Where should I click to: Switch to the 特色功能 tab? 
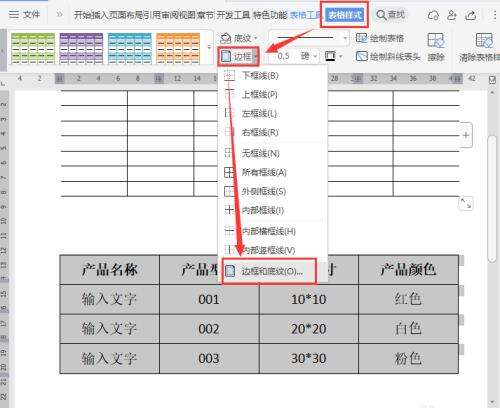click(270, 15)
